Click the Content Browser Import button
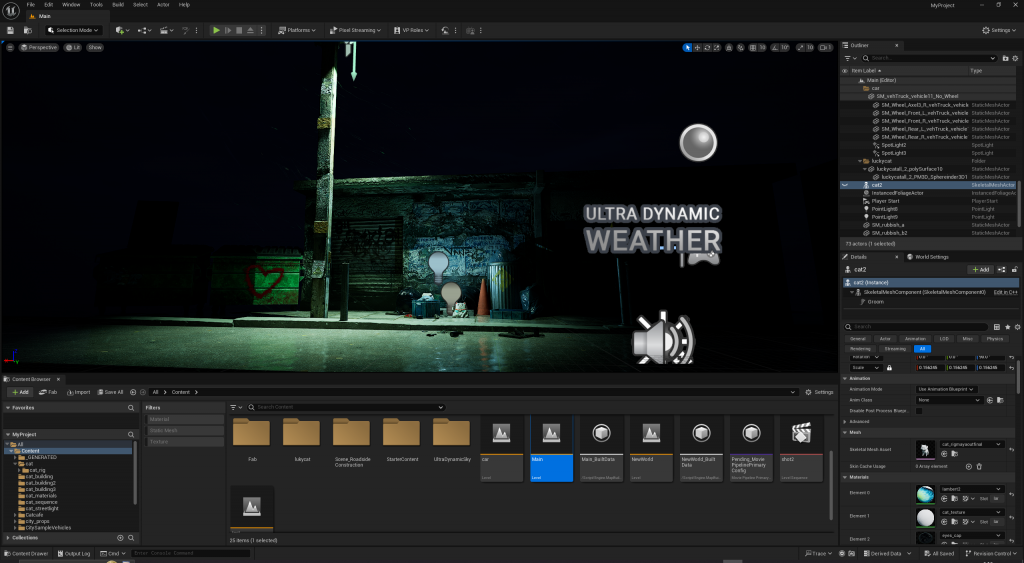1024x563 pixels. click(78, 392)
